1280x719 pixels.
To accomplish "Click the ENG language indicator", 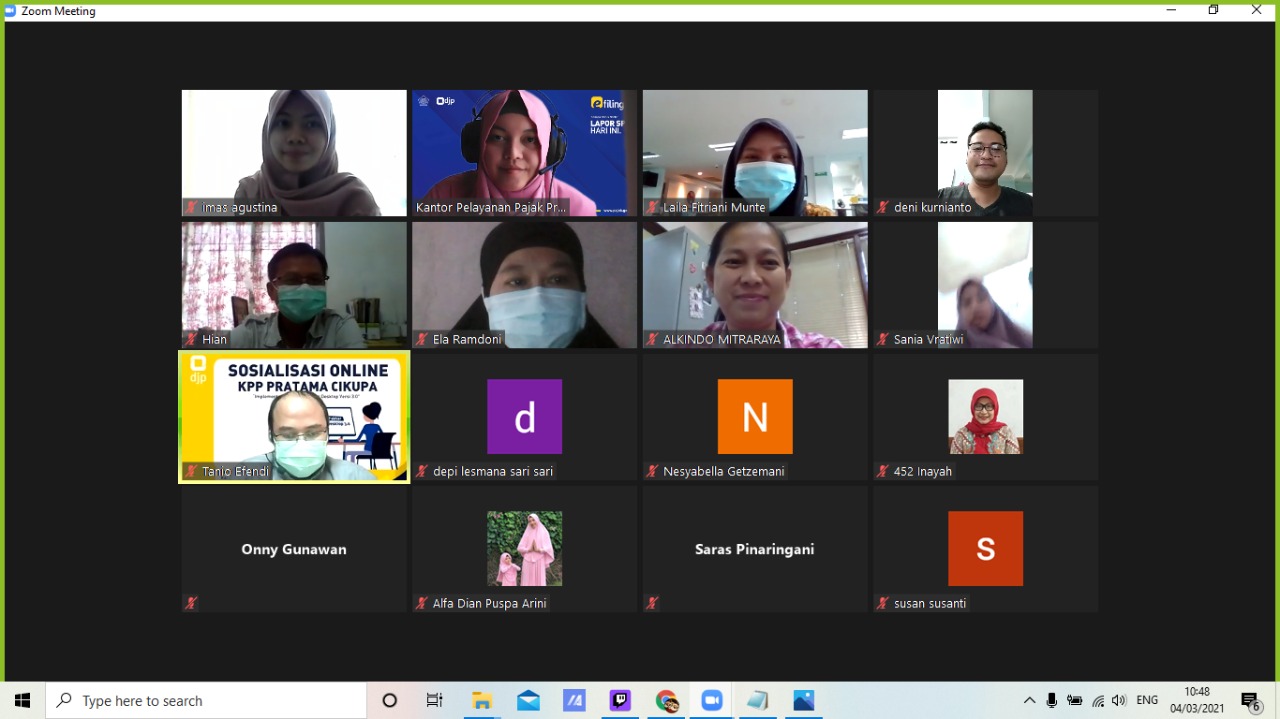I will click(x=1147, y=701).
